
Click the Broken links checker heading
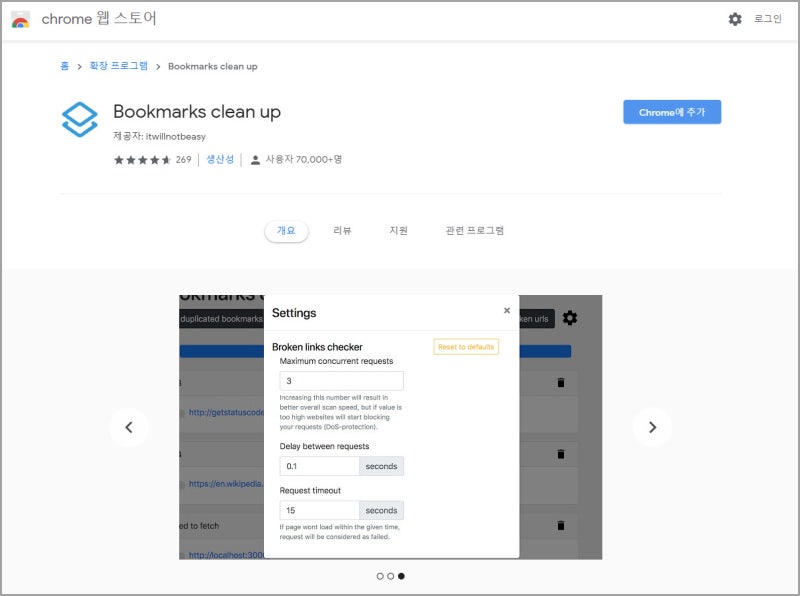317,347
